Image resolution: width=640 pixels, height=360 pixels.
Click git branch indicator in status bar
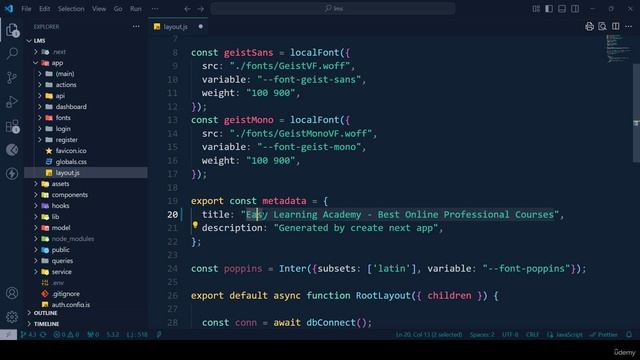28,334
